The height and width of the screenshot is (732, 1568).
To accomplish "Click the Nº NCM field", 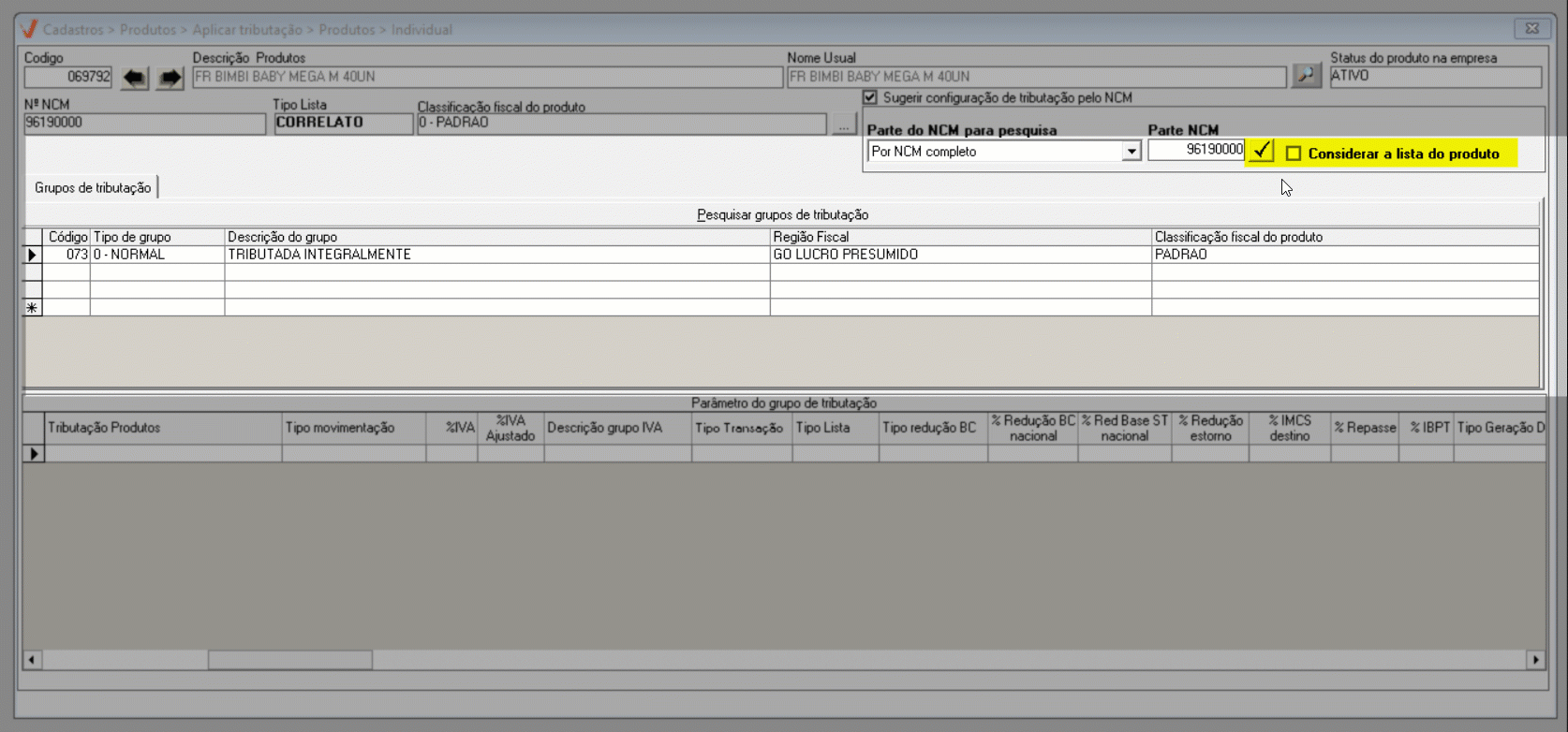I will 145,124.
